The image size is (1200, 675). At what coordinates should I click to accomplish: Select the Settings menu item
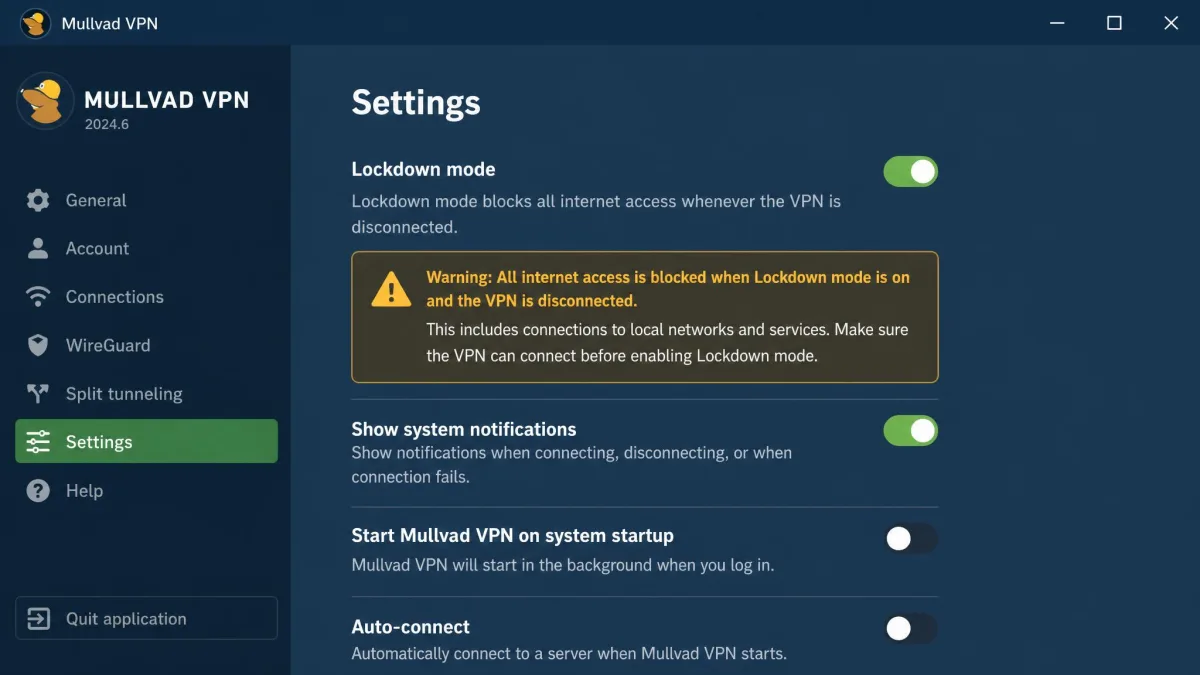click(146, 442)
